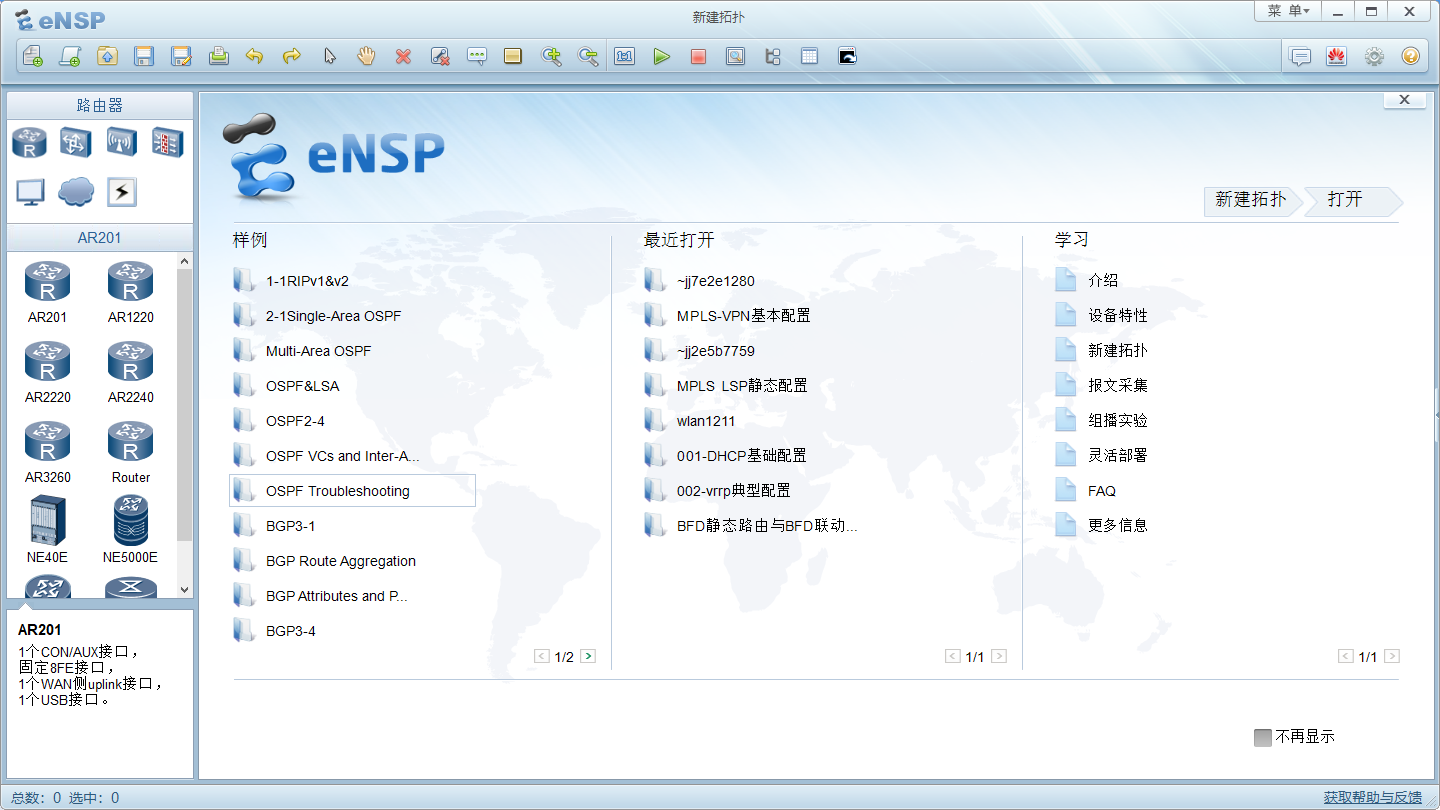Click the red X delete tool

tap(403, 56)
